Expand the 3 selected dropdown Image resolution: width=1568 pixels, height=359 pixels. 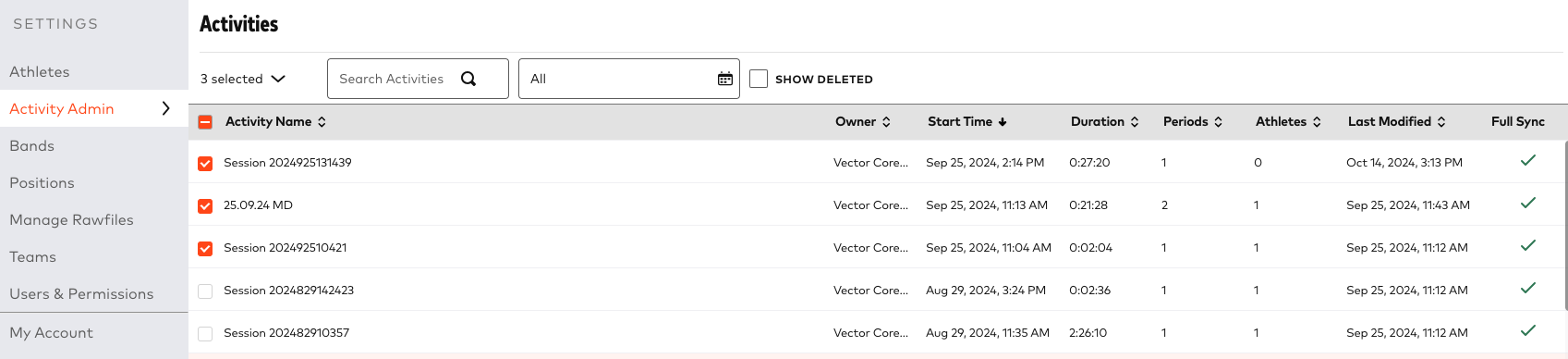pos(243,79)
